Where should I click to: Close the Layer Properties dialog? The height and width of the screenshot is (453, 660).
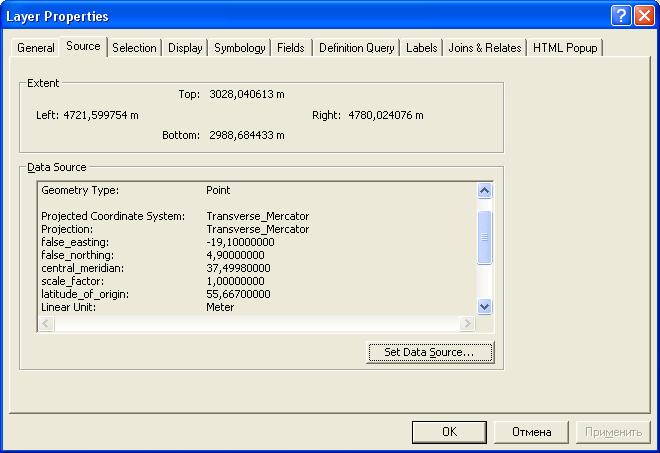[643, 17]
